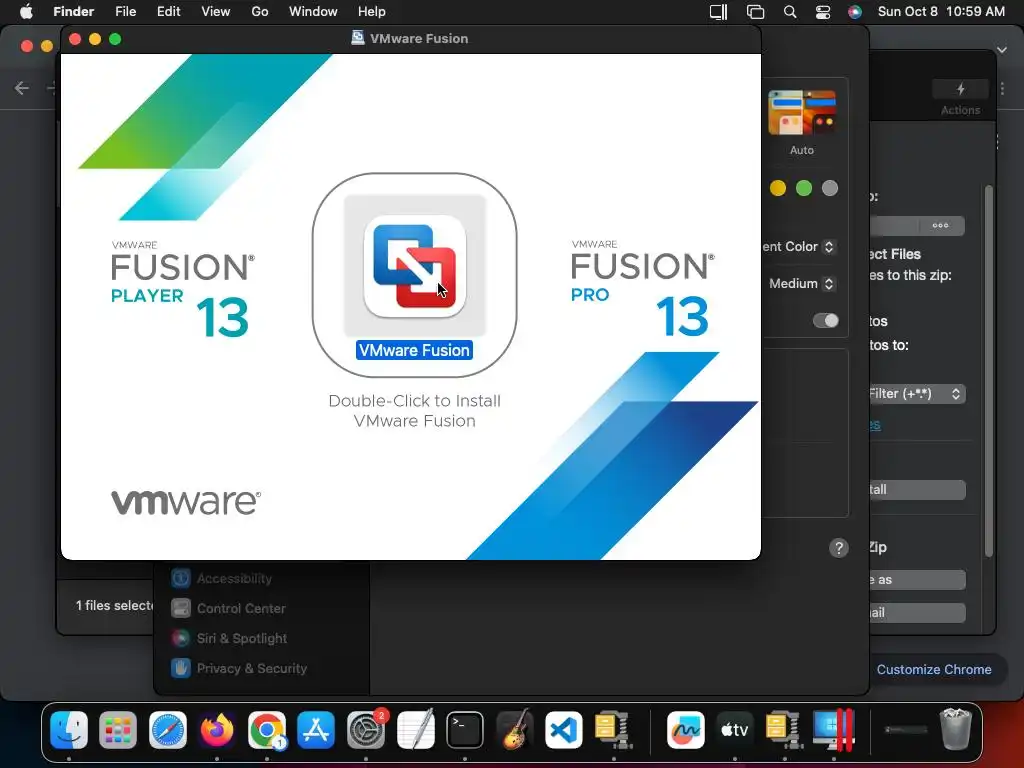
Task: Open the Apple menu
Action: pos(26,11)
